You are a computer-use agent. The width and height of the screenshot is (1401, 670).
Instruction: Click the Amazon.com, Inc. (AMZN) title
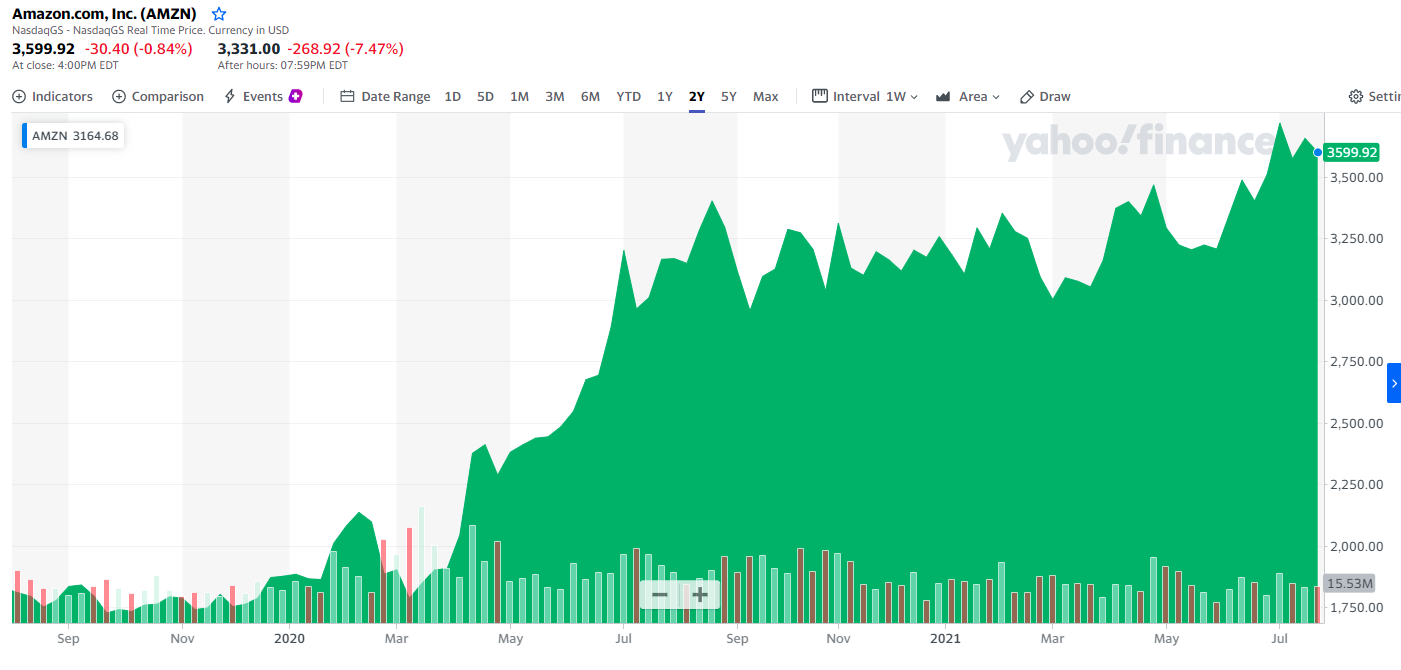pos(104,14)
